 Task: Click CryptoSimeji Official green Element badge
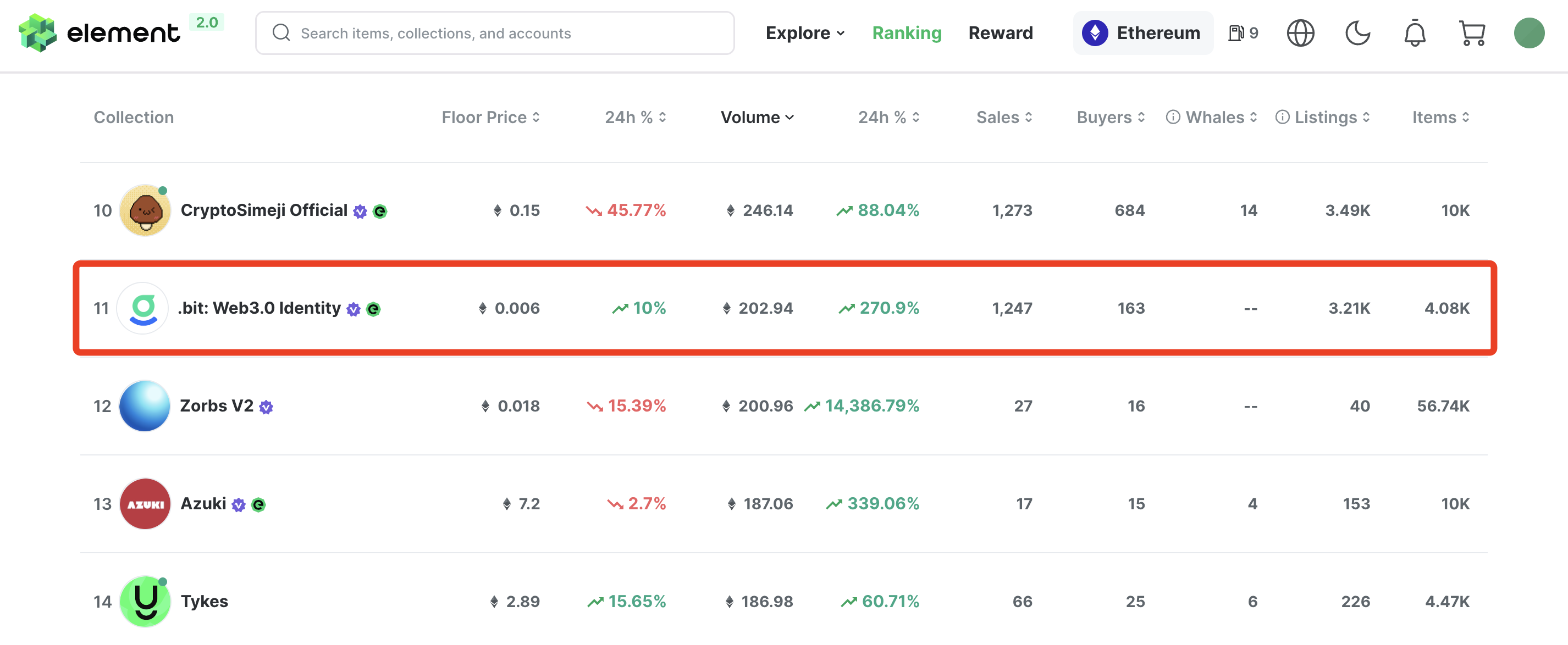(379, 211)
